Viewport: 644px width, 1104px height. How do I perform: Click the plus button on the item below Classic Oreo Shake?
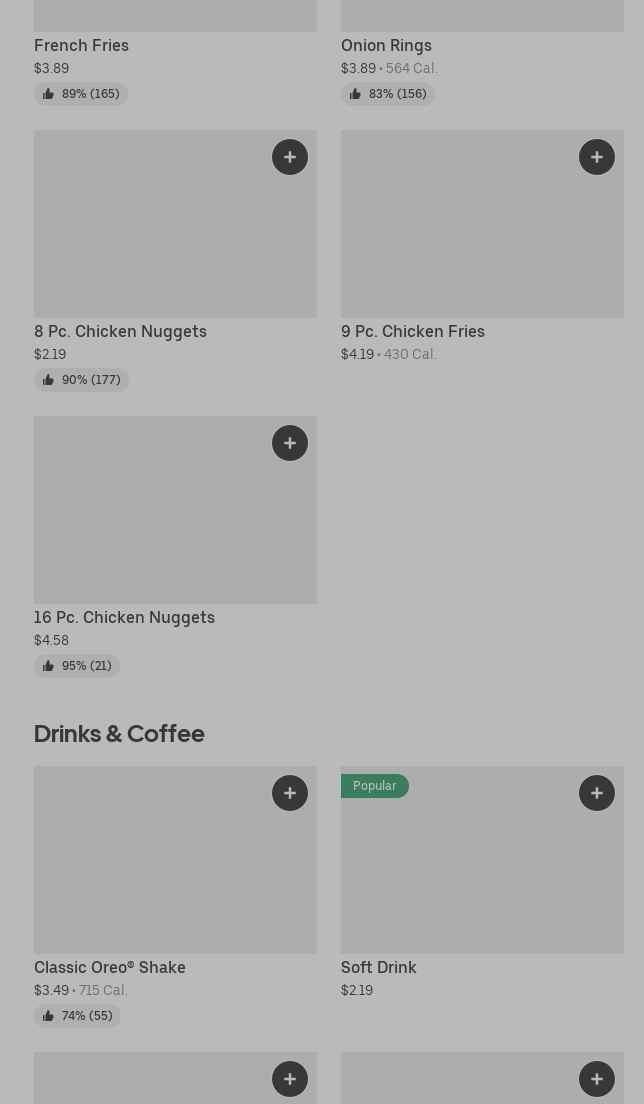coord(290,1079)
